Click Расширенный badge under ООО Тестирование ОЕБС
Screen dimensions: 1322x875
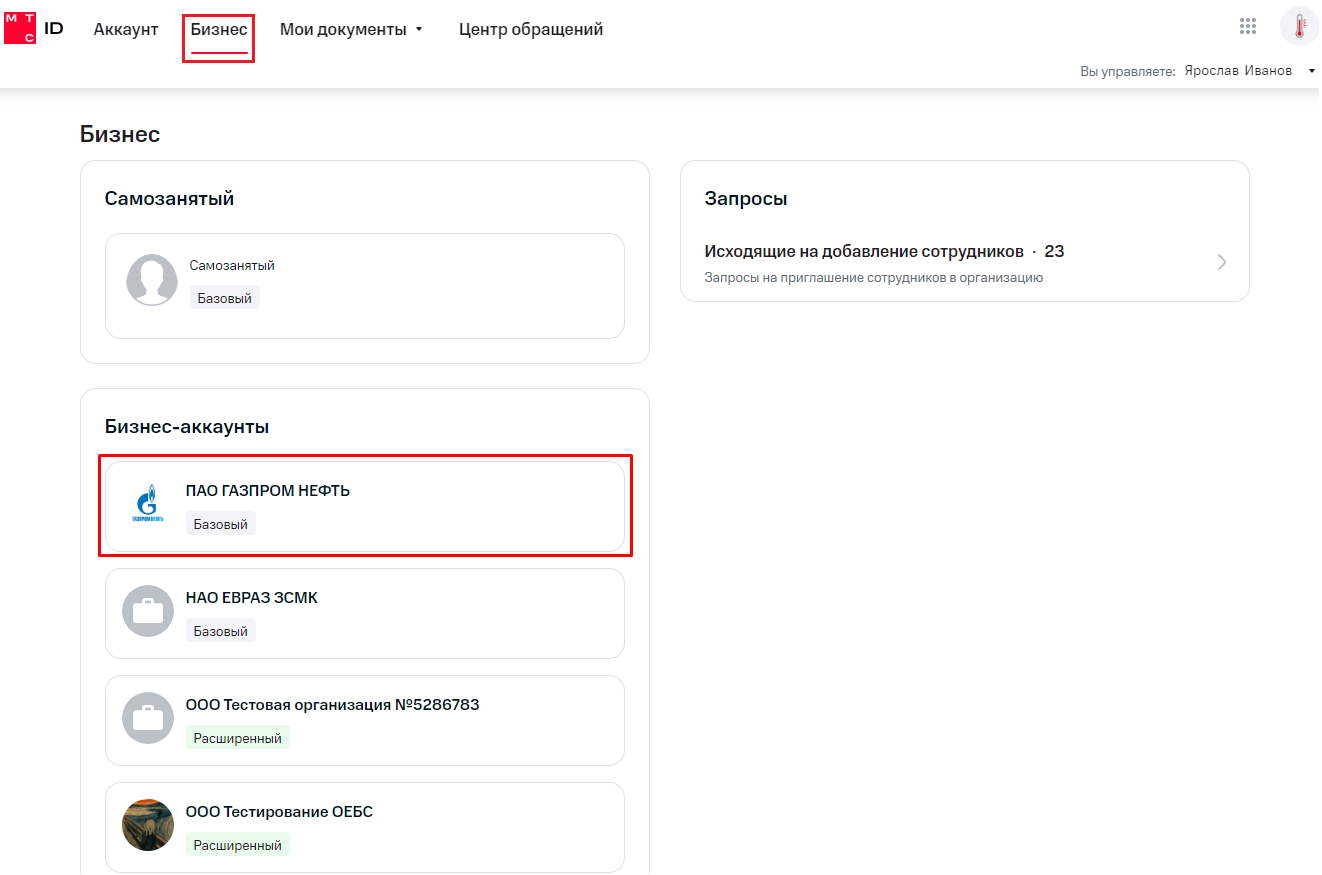point(238,845)
